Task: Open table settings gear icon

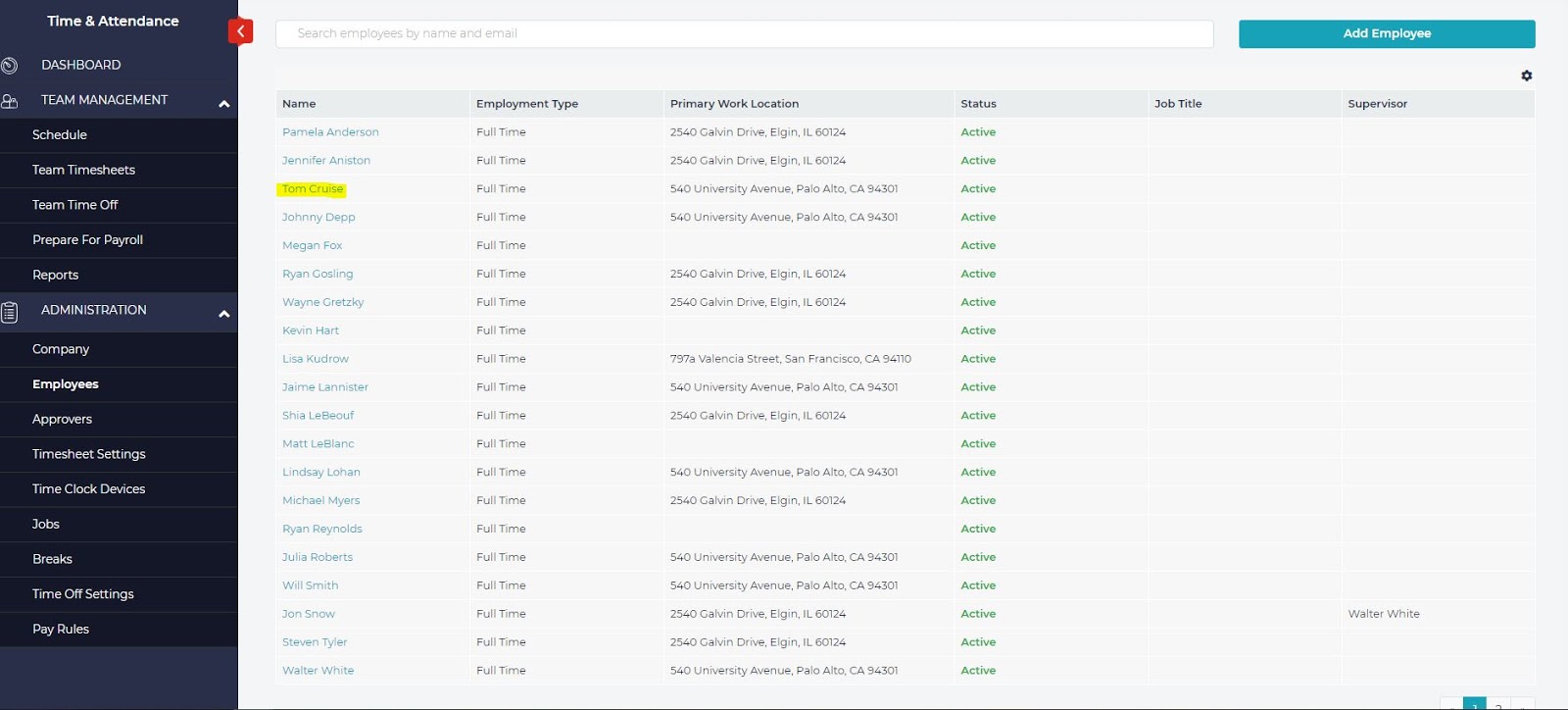Action: tap(1526, 76)
